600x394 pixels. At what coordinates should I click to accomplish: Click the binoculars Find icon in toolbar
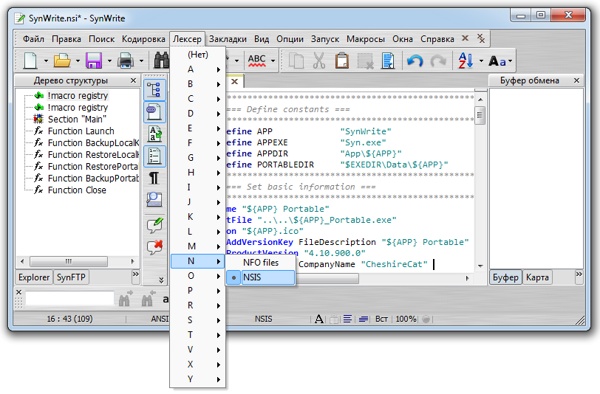(x=161, y=60)
